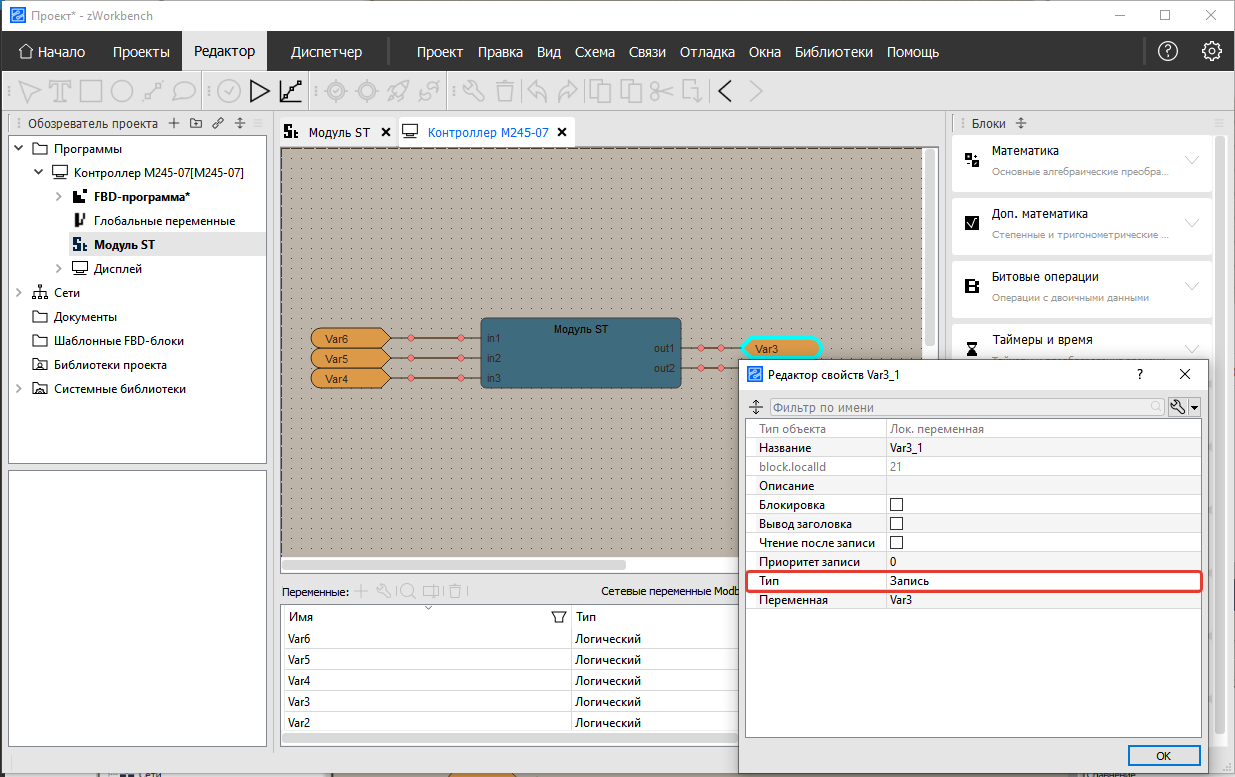This screenshot has height=777, width=1235.
Task: Toggle the Вывод заголовка checkbox
Action: coord(896,524)
